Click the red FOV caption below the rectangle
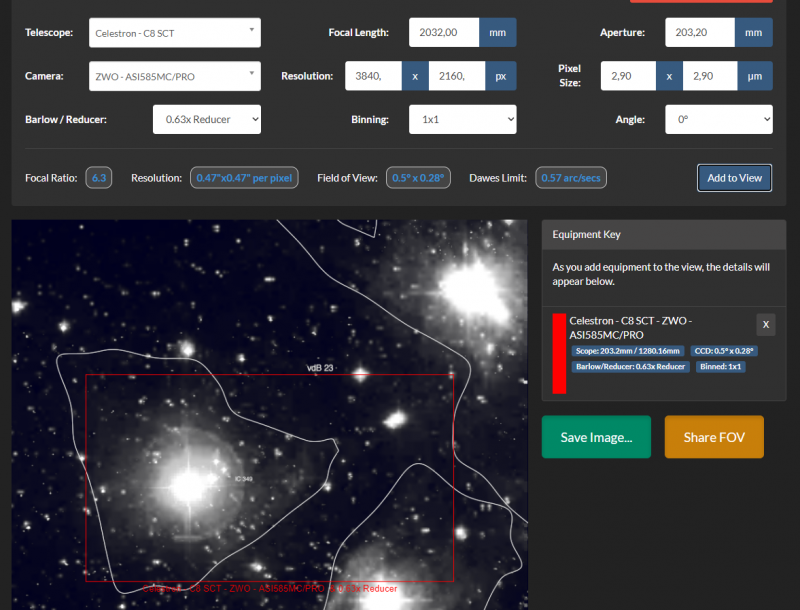The width and height of the screenshot is (800, 610). point(269,589)
